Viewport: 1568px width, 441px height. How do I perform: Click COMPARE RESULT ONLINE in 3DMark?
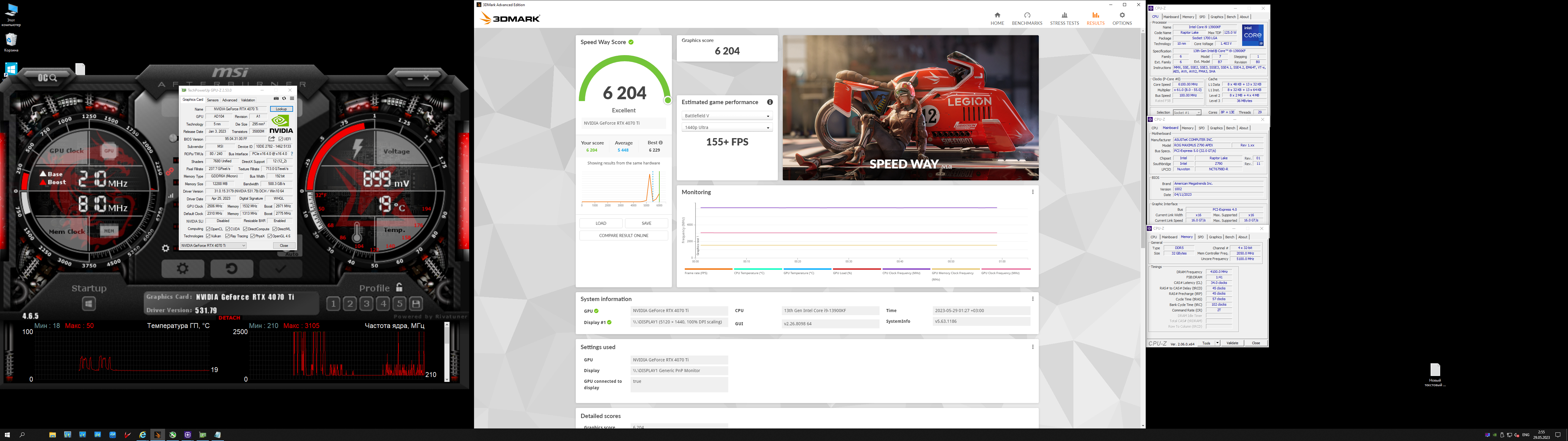click(x=624, y=236)
